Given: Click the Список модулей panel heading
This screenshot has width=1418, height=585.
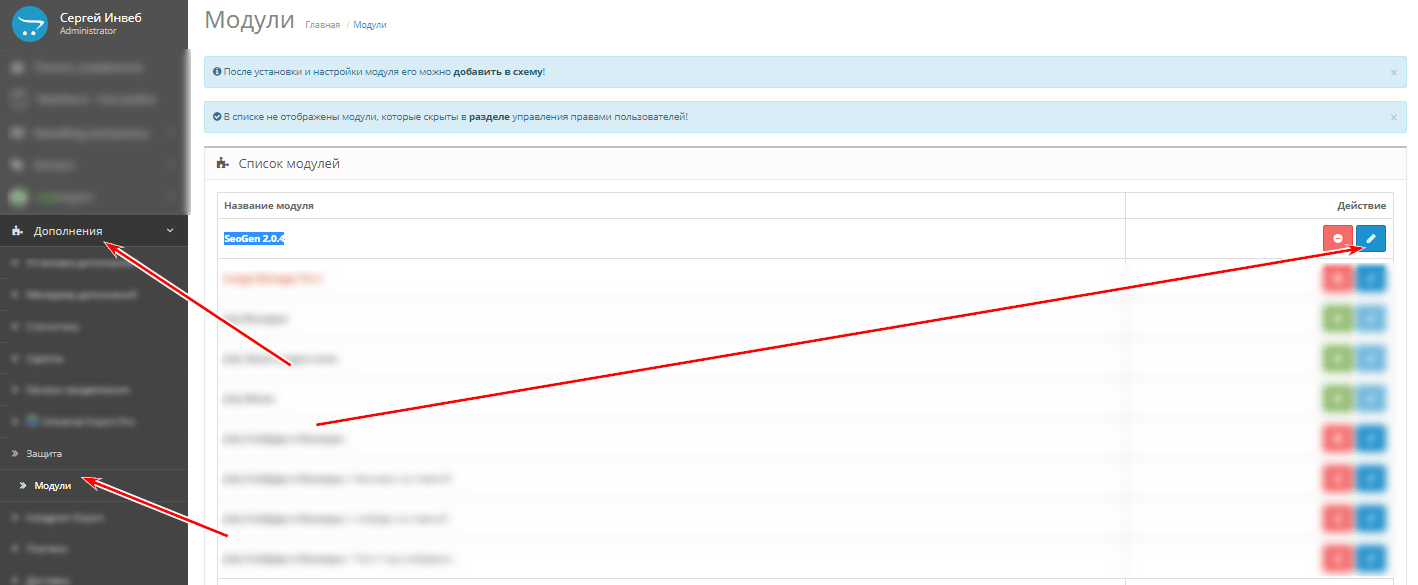Looking at the screenshot, I should (x=289, y=163).
